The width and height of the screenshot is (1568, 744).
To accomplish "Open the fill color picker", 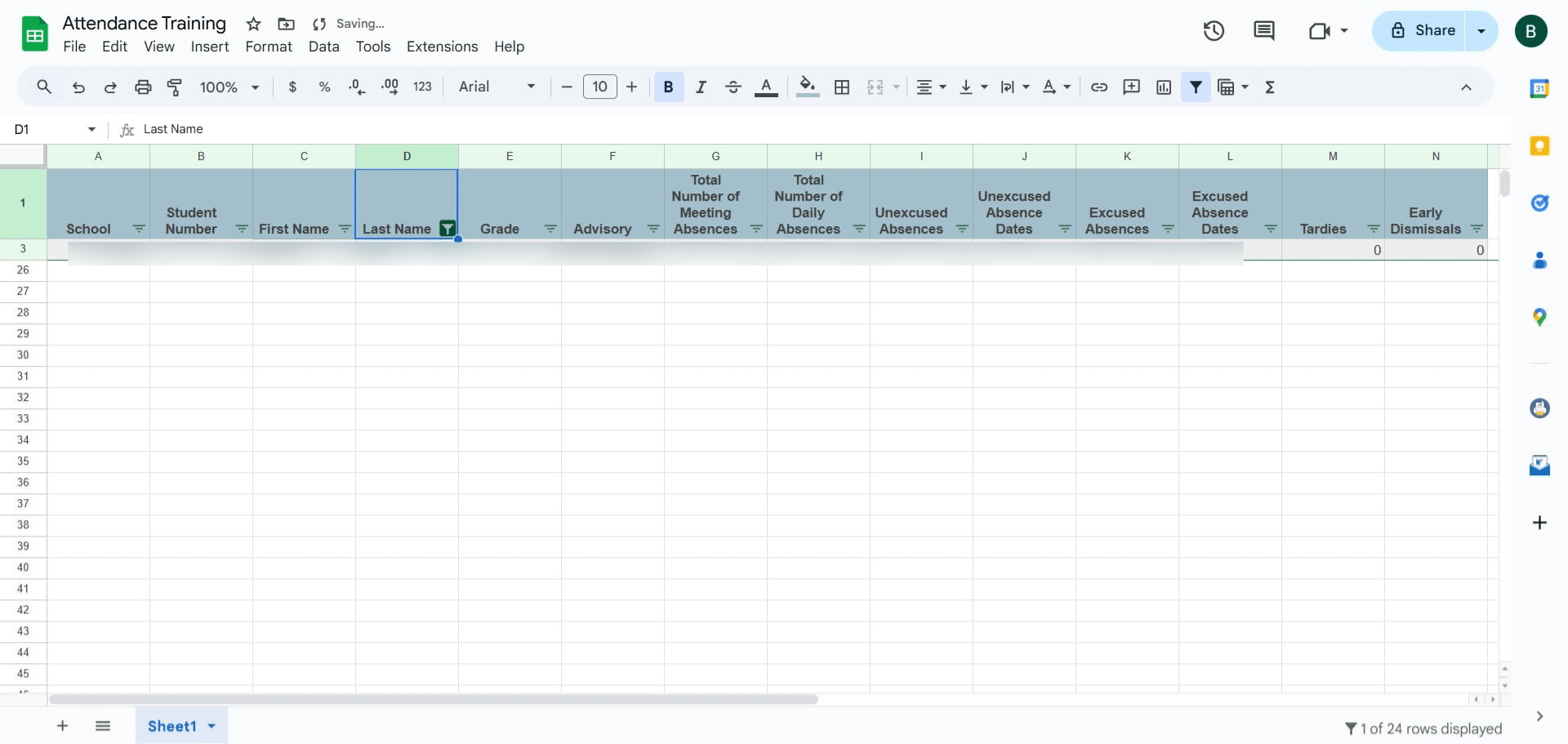I will pos(808,87).
